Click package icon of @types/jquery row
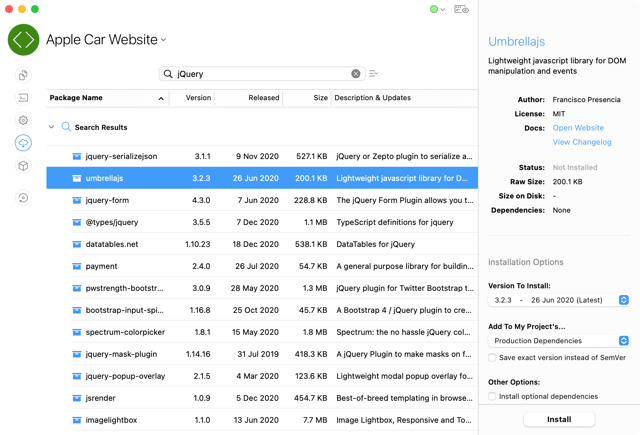Image resolution: width=640 pixels, height=435 pixels. 77,222
